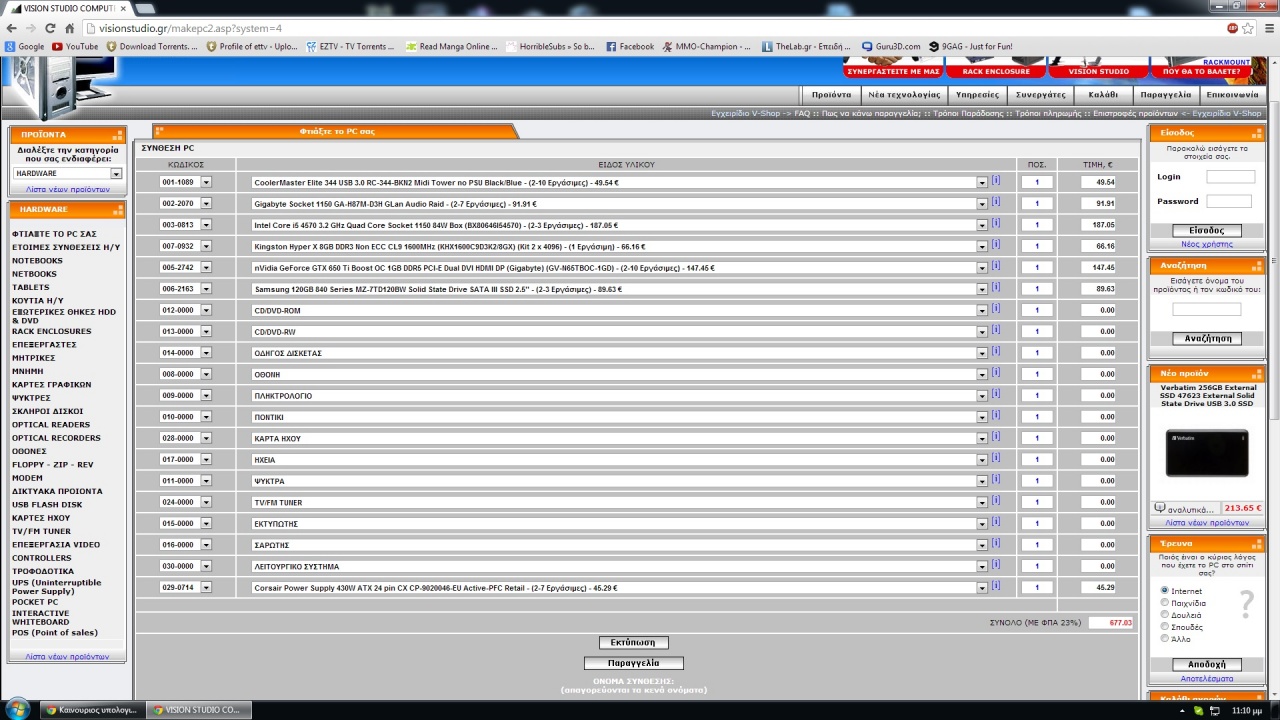Open the Καλάθι nav menu

(x=1103, y=94)
